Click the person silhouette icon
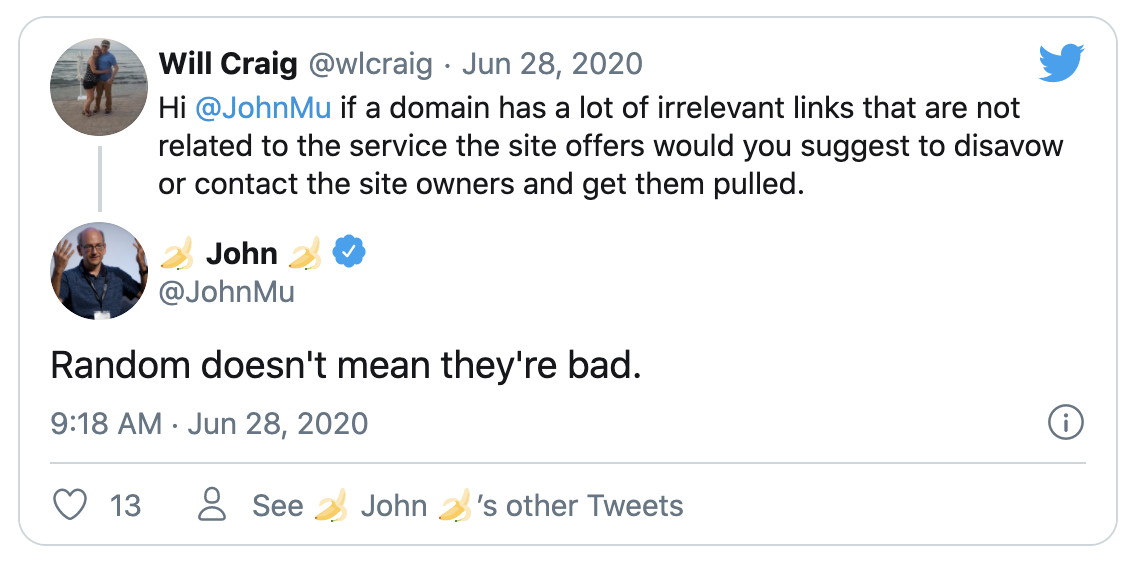This screenshot has width=1136, height=568. pos(212,505)
